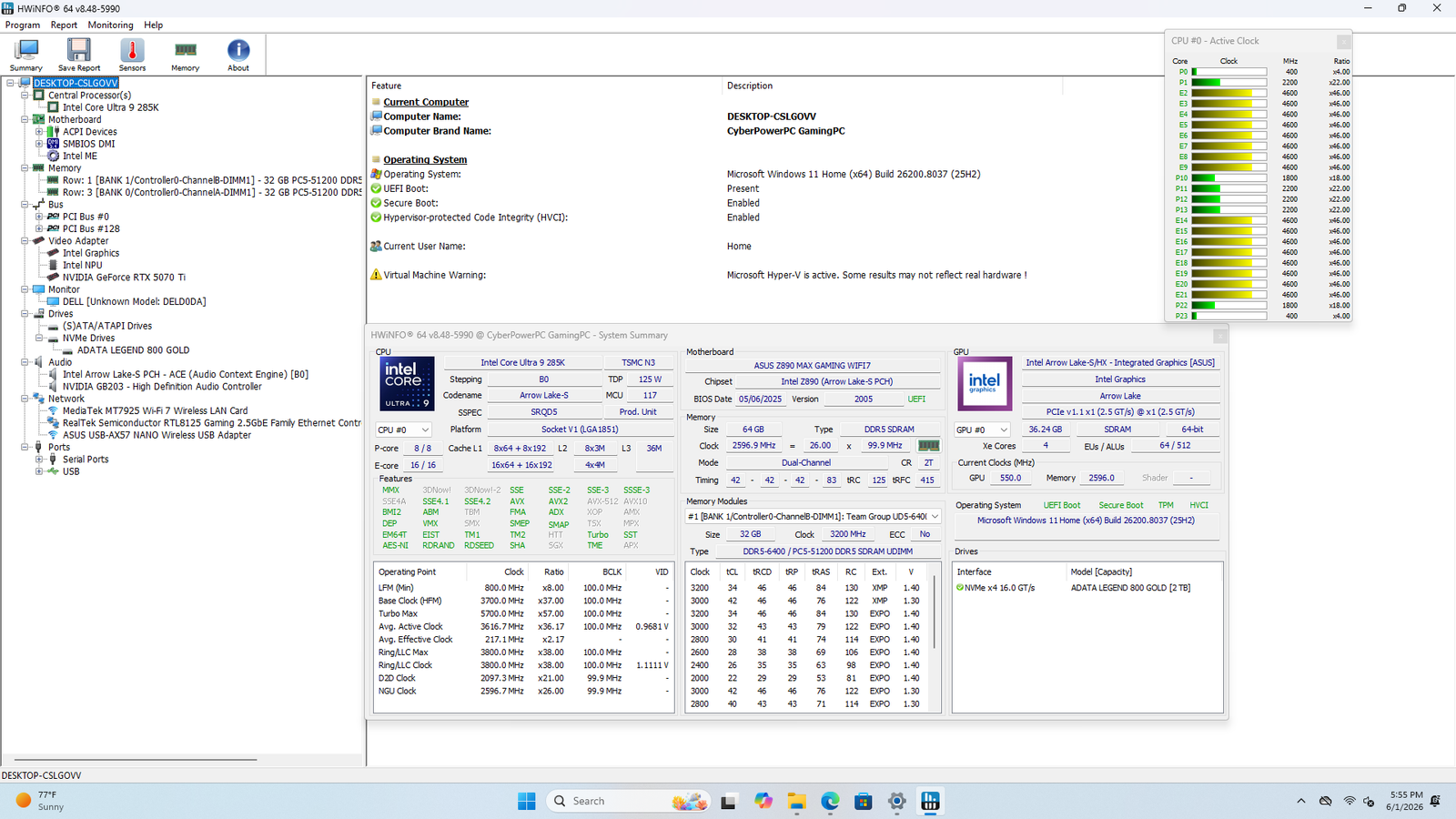Show hidden icons chevron in system tray
This screenshot has height=819, width=1456.
point(1301,801)
